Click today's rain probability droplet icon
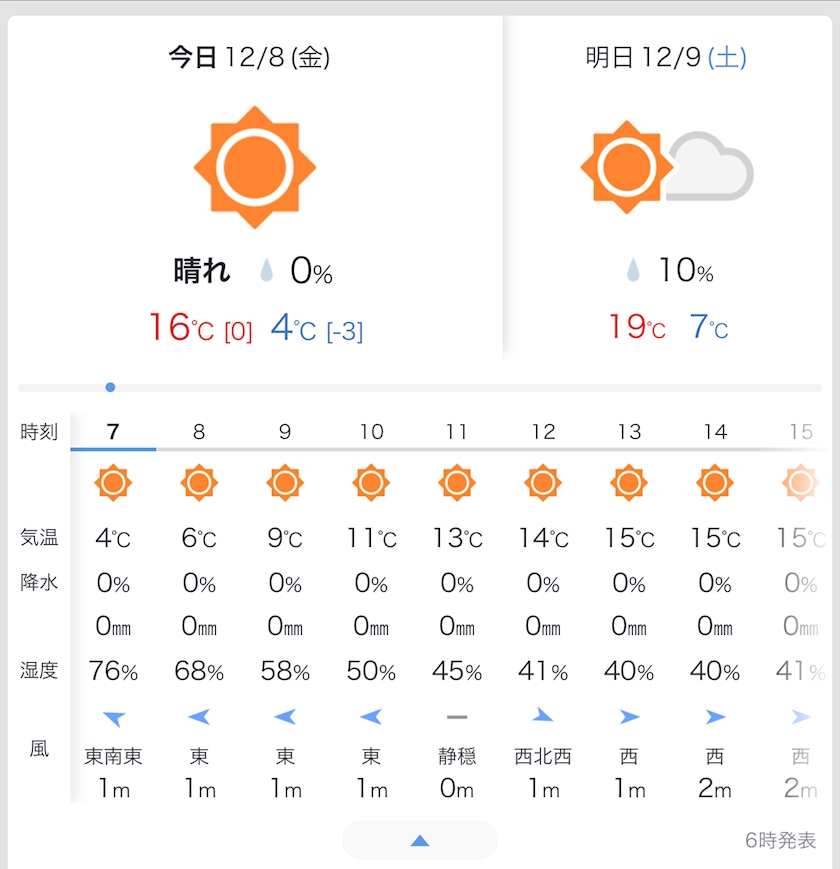Viewport: 840px width, 869px height. 267,271
